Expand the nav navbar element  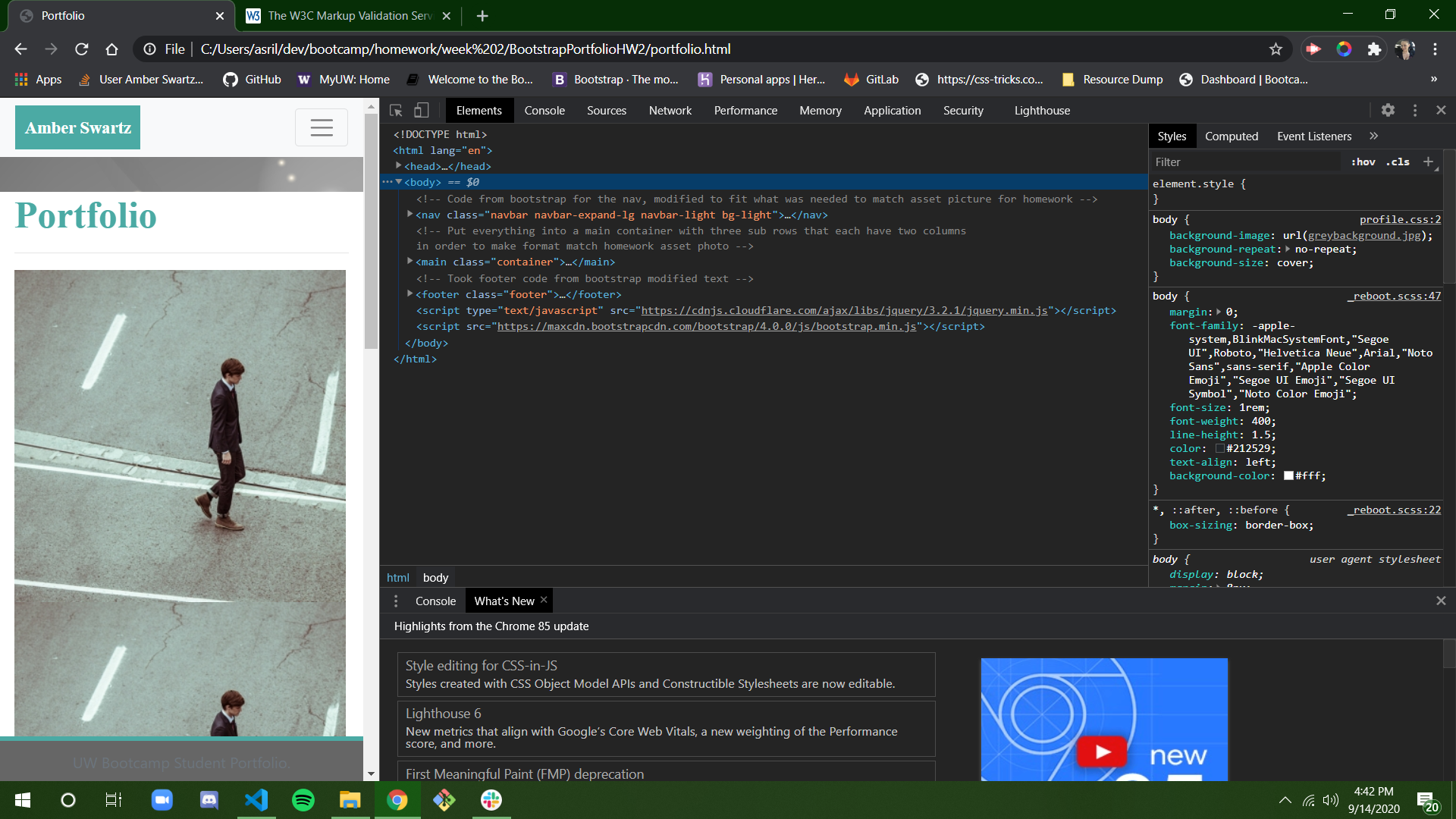click(409, 215)
